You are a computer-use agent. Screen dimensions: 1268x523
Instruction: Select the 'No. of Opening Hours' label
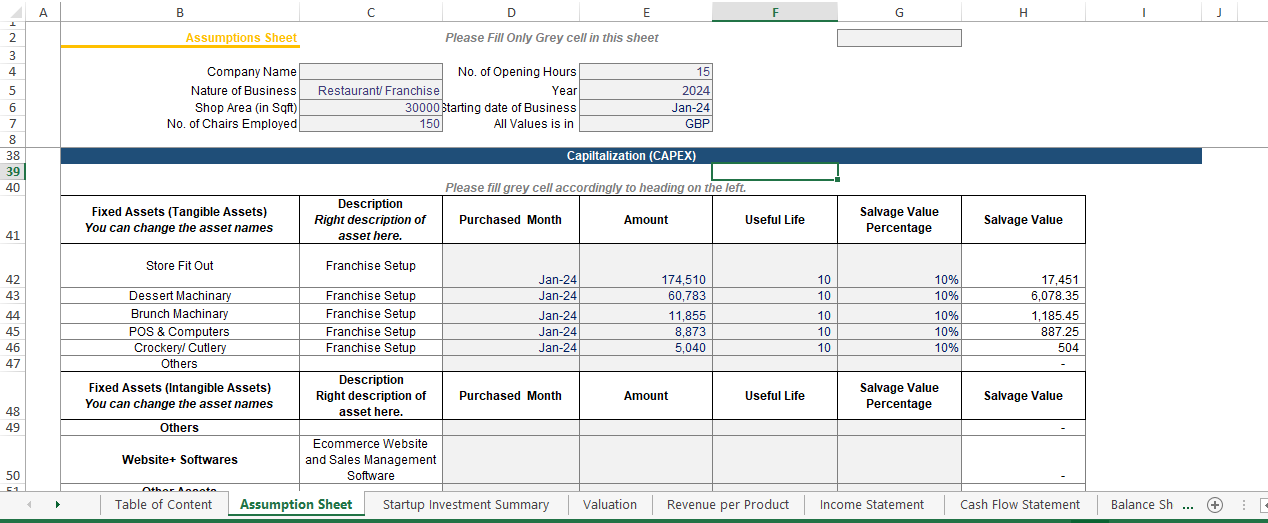(x=517, y=72)
